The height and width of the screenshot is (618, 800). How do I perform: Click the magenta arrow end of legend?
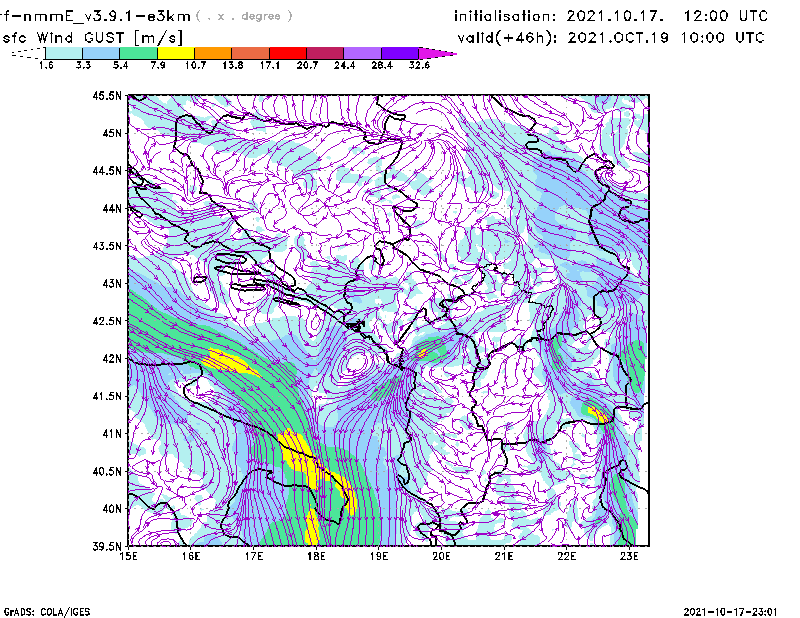pos(437,53)
